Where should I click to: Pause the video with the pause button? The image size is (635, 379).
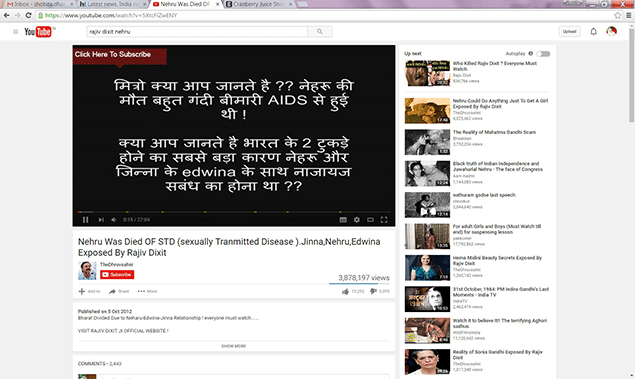[85, 219]
